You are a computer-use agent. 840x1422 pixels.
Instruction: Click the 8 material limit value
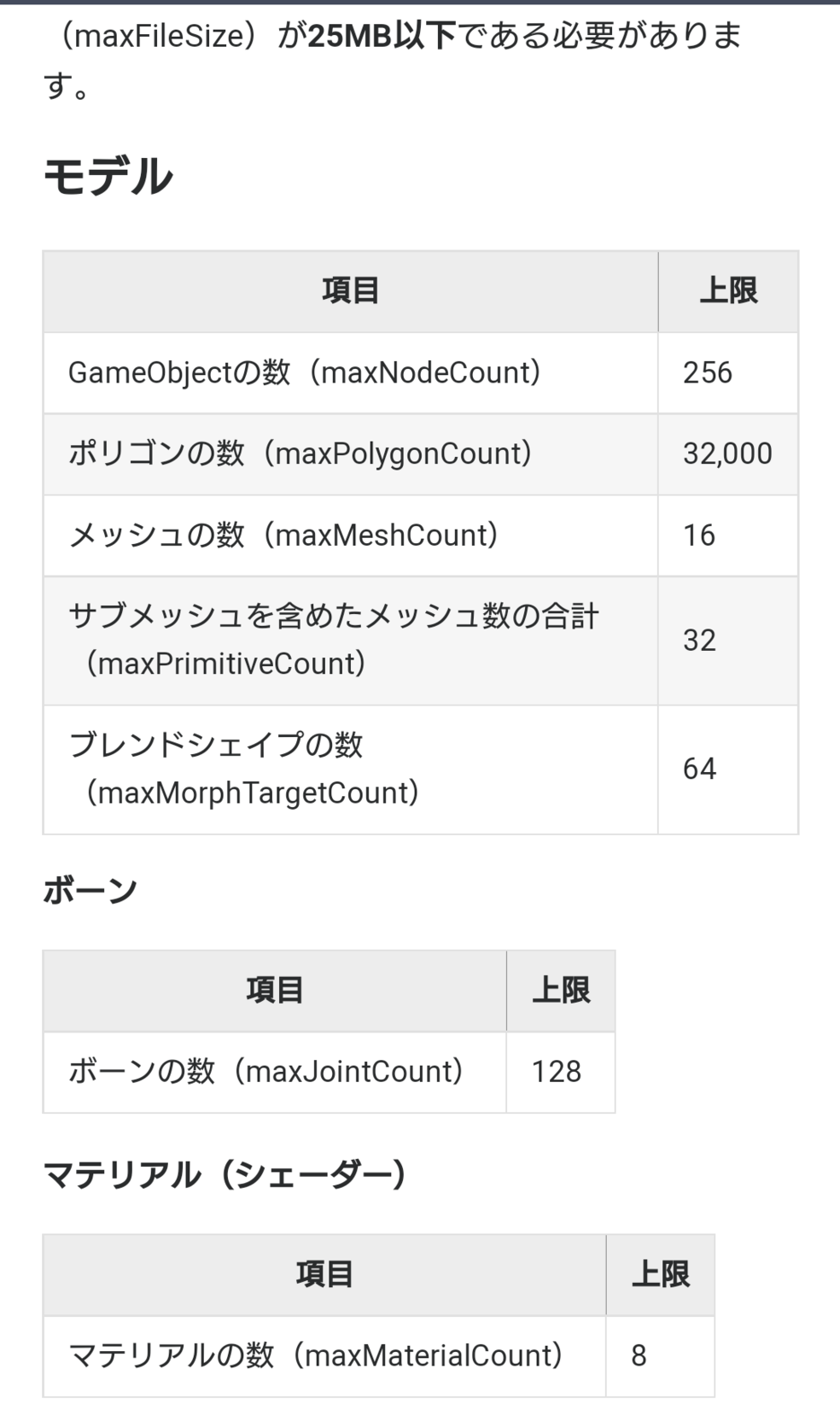tap(639, 1355)
